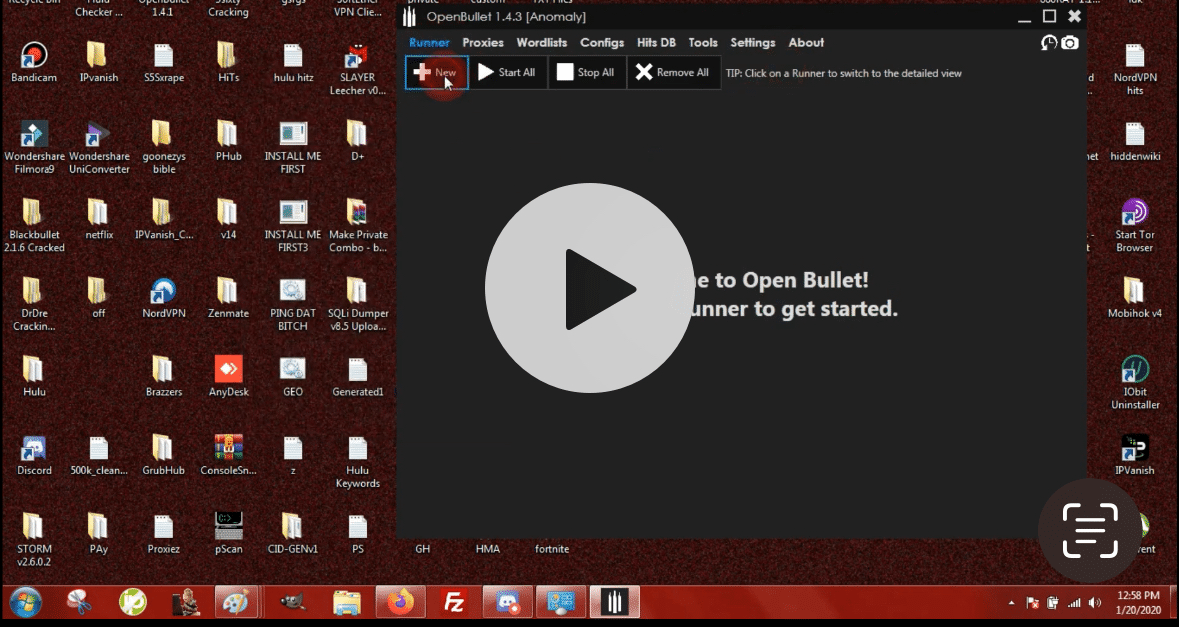Select the goonezys bible folder
This screenshot has height=627, width=1179.
[x=164, y=147]
